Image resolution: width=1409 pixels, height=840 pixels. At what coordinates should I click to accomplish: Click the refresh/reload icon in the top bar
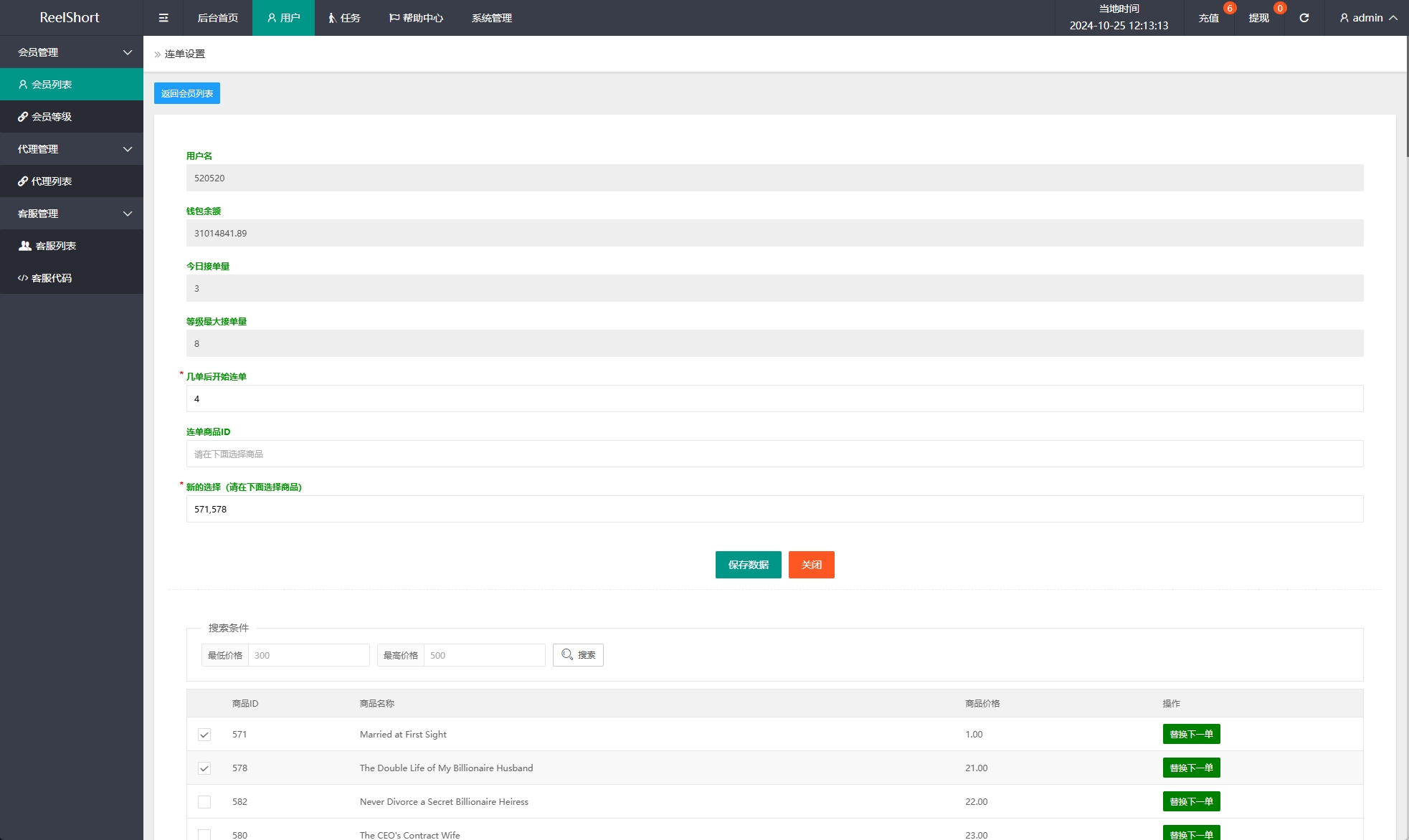(x=1306, y=18)
